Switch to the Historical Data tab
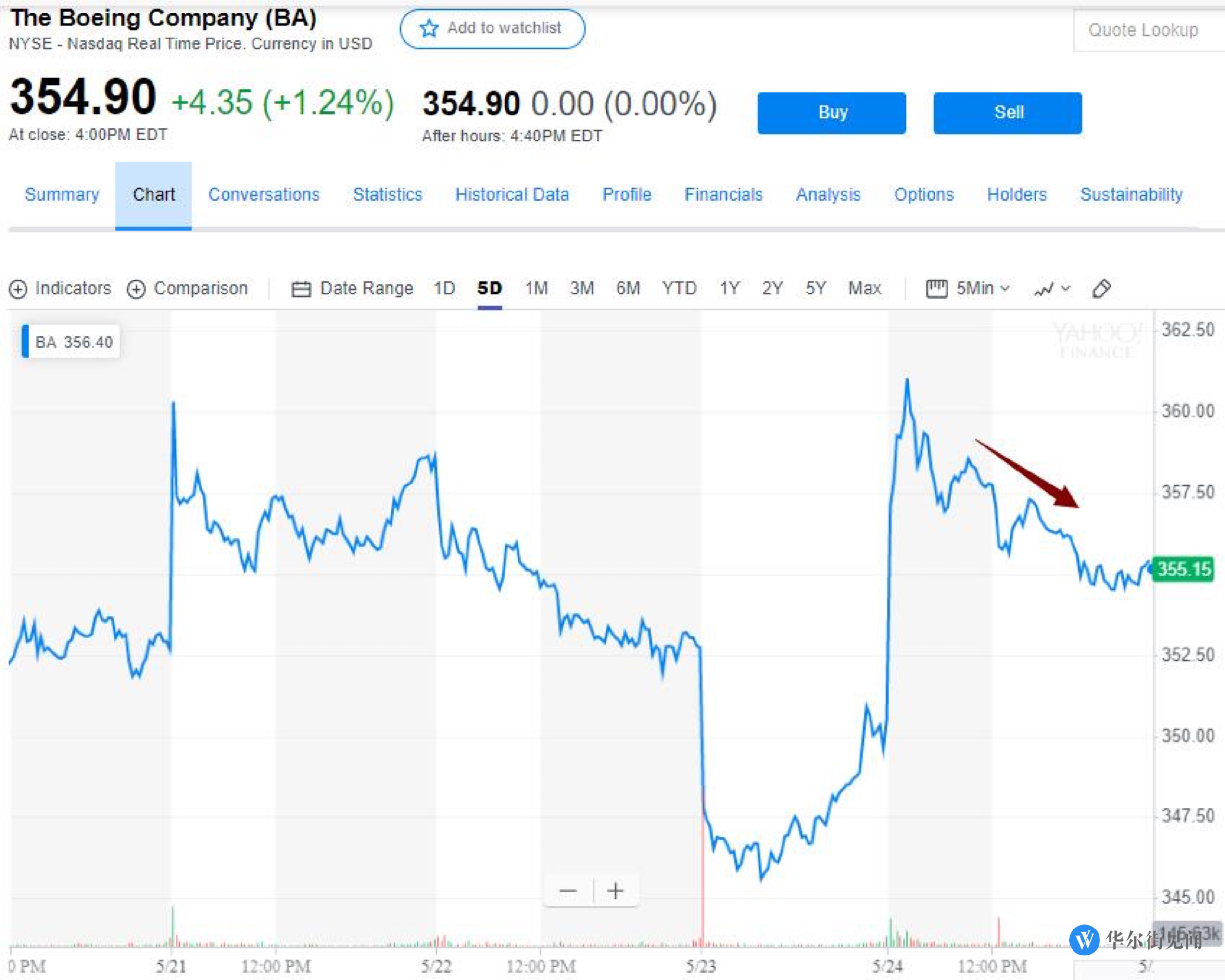Image resolution: width=1225 pixels, height=980 pixels. tap(512, 194)
